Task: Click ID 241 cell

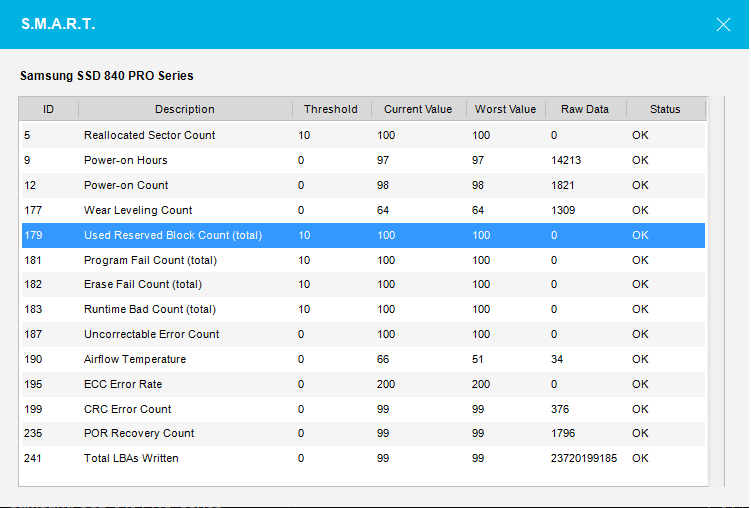Action: coord(33,458)
